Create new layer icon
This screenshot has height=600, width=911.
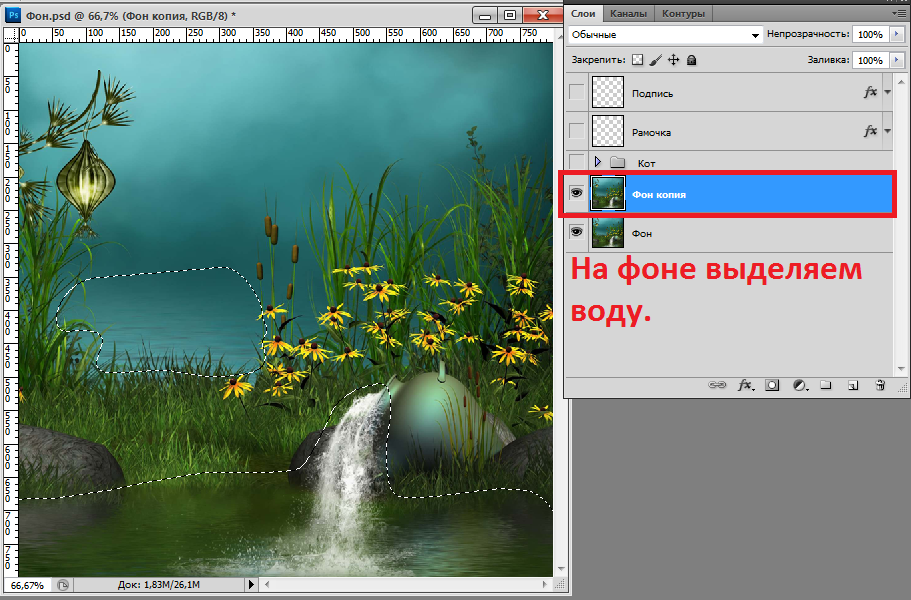853,385
